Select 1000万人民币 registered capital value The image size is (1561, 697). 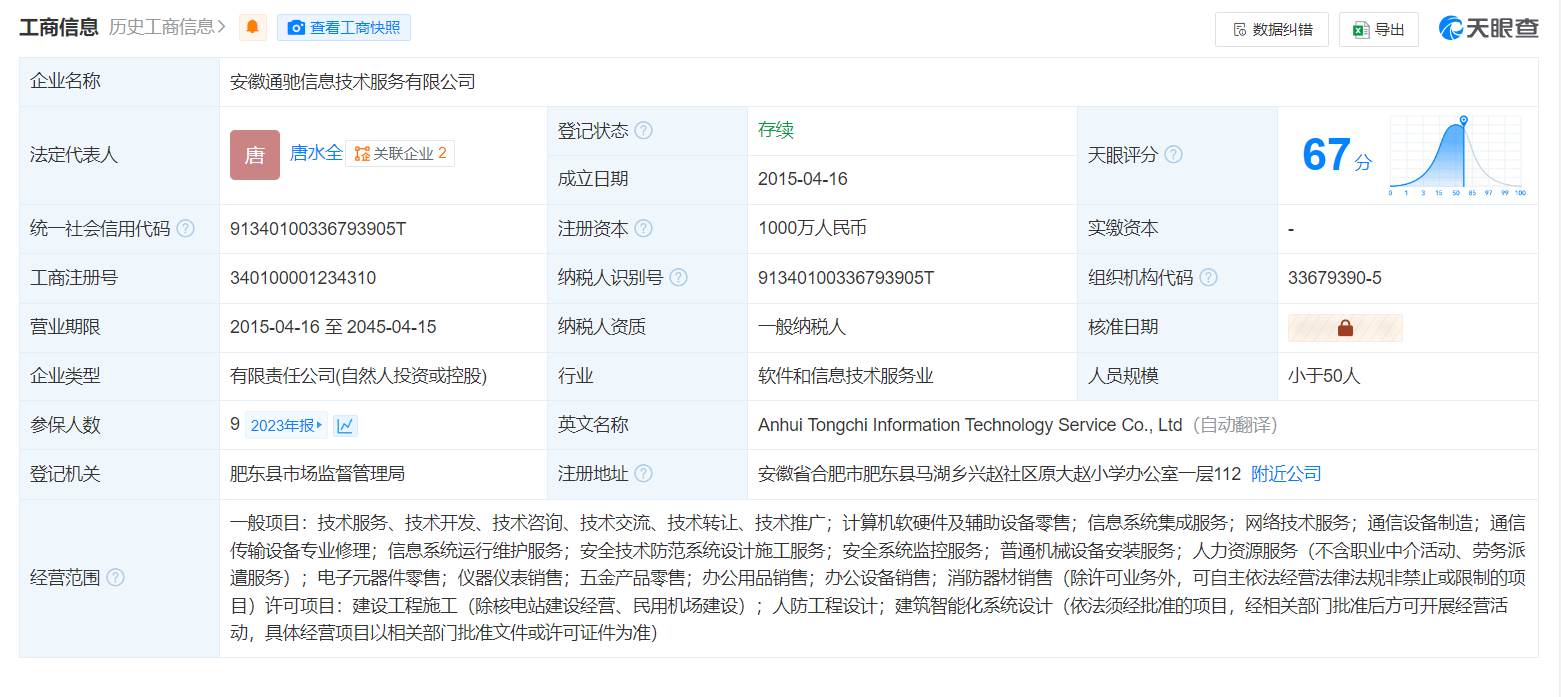click(x=812, y=228)
